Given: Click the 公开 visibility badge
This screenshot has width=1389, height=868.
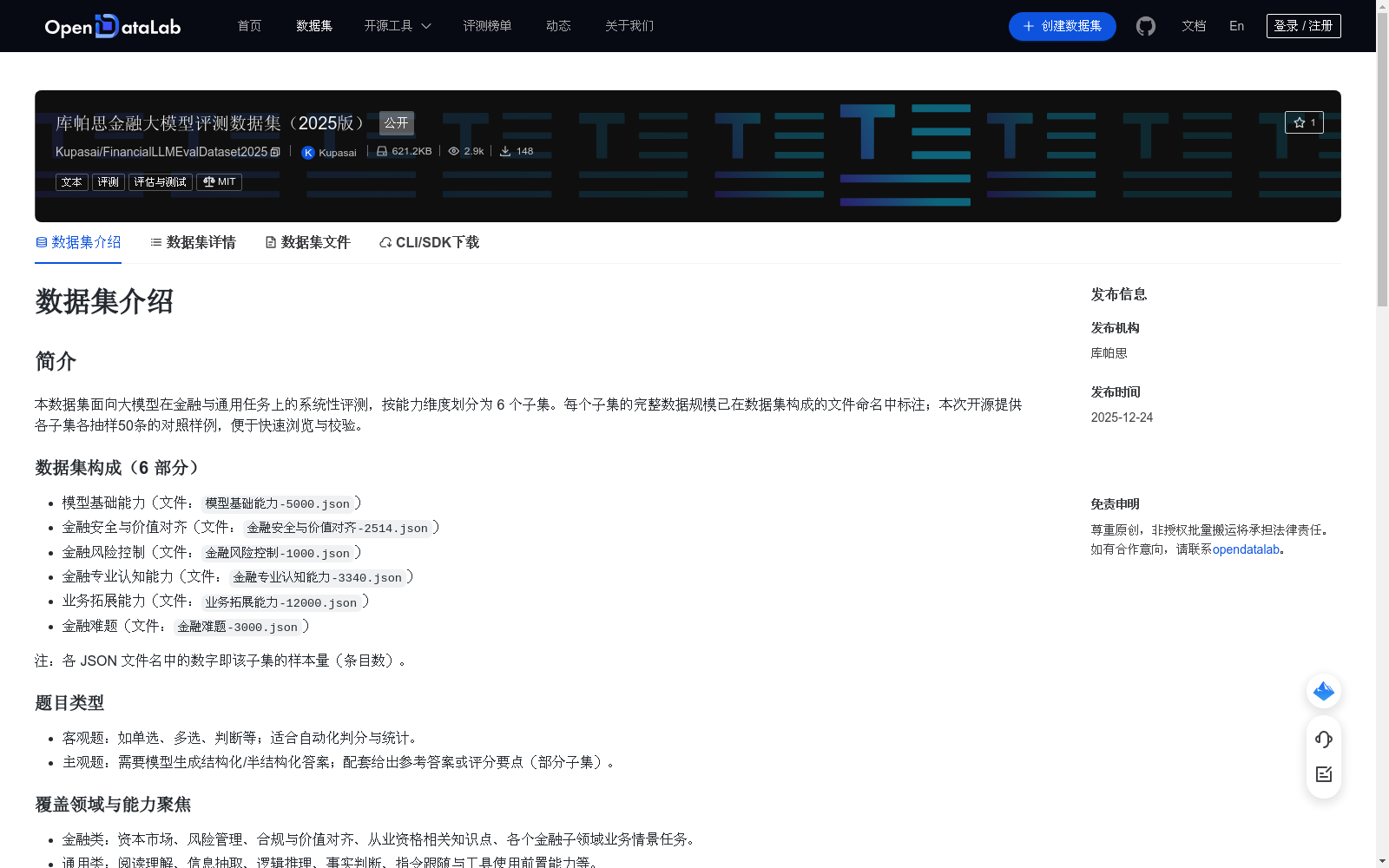Looking at the screenshot, I should 397,123.
